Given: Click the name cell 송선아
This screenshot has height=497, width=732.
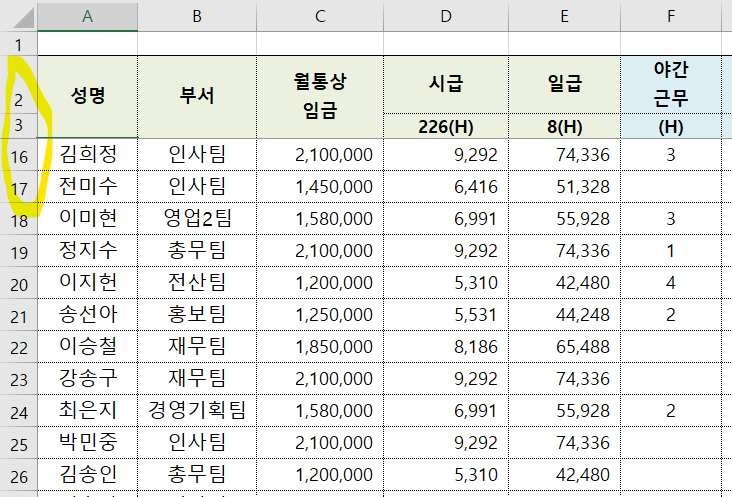Looking at the screenshot, I should (x=87, y=315).
